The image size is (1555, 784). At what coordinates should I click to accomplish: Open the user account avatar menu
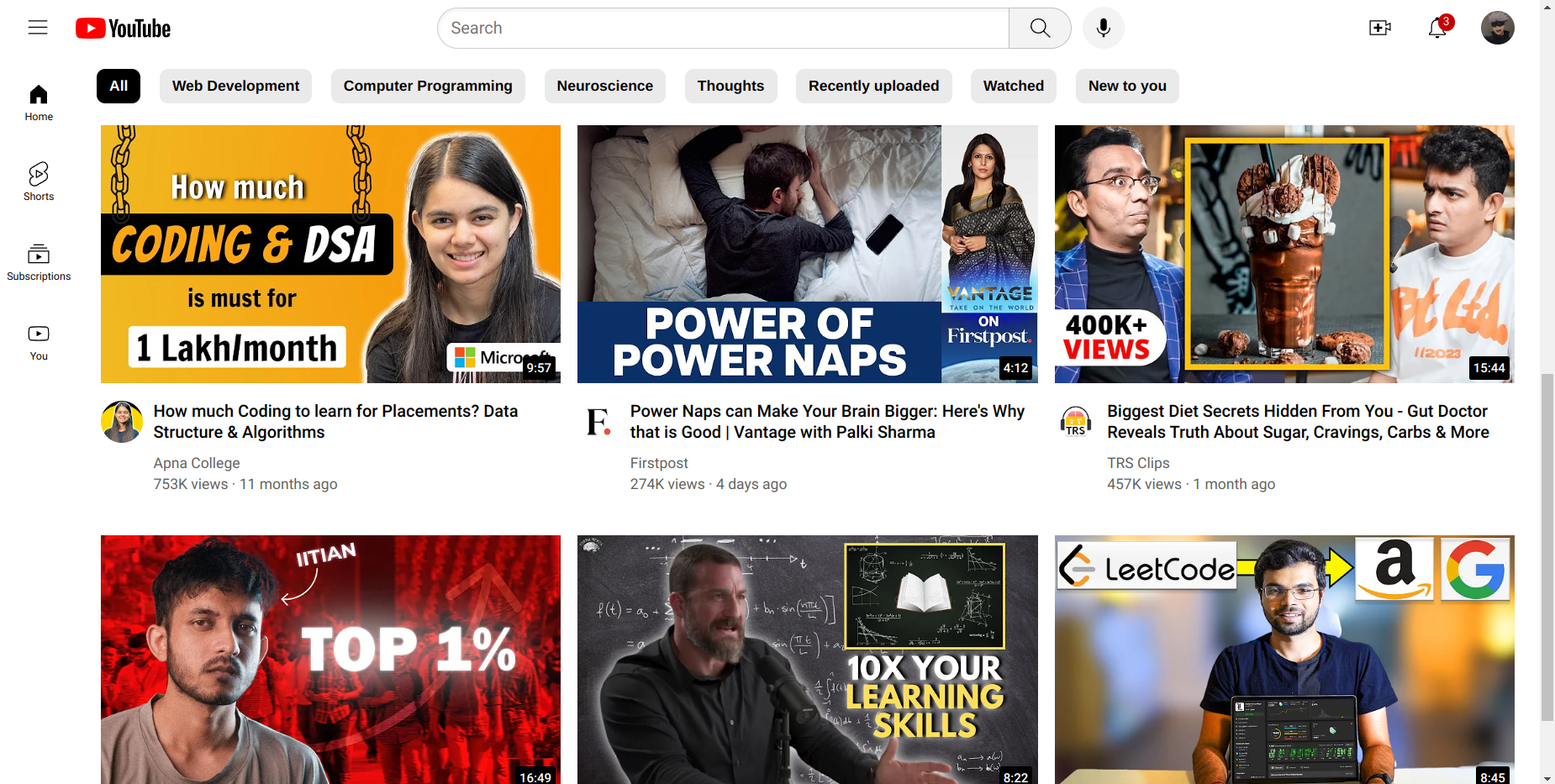(x=1497, y=29)
